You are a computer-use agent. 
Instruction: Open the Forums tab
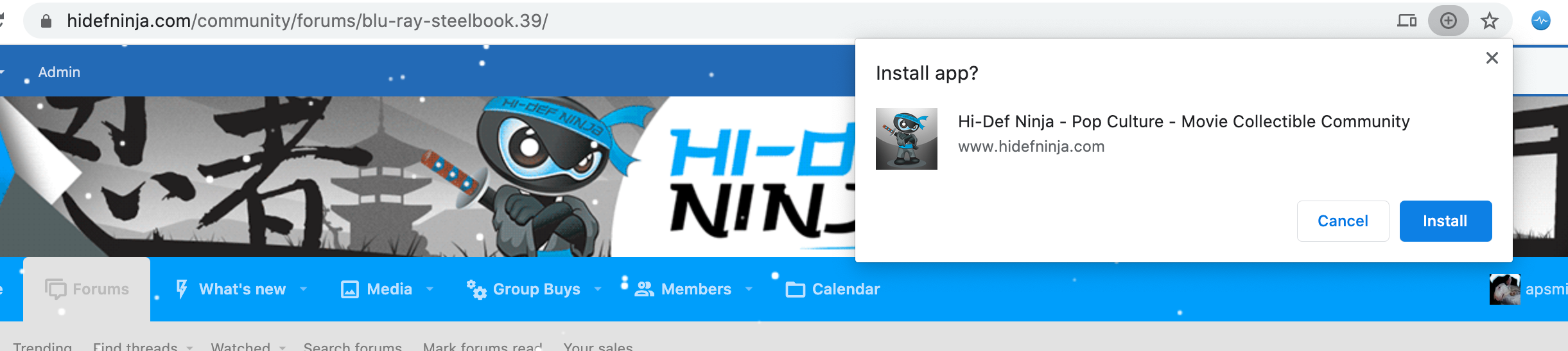point(87,289)
